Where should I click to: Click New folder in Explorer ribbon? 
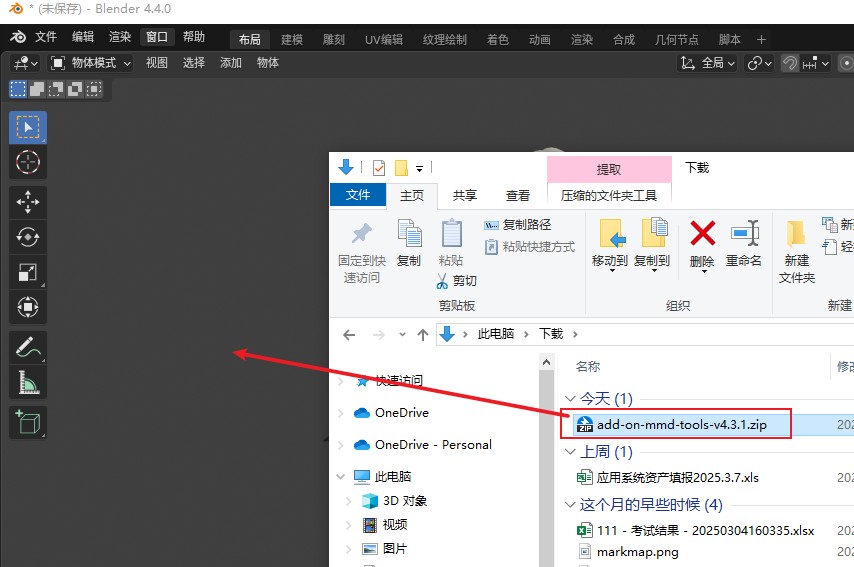[797, 252]
